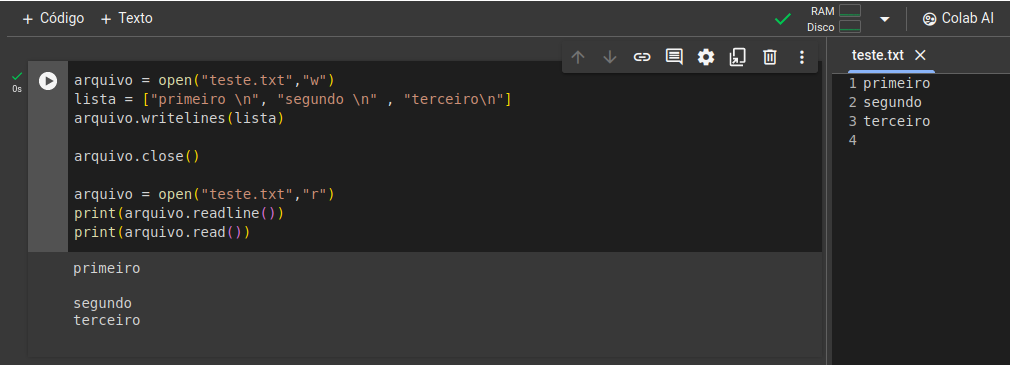Click the arquivo.close() code line
The height and width of the screenshot is (365, 1012).
click(x=137, y=156)
